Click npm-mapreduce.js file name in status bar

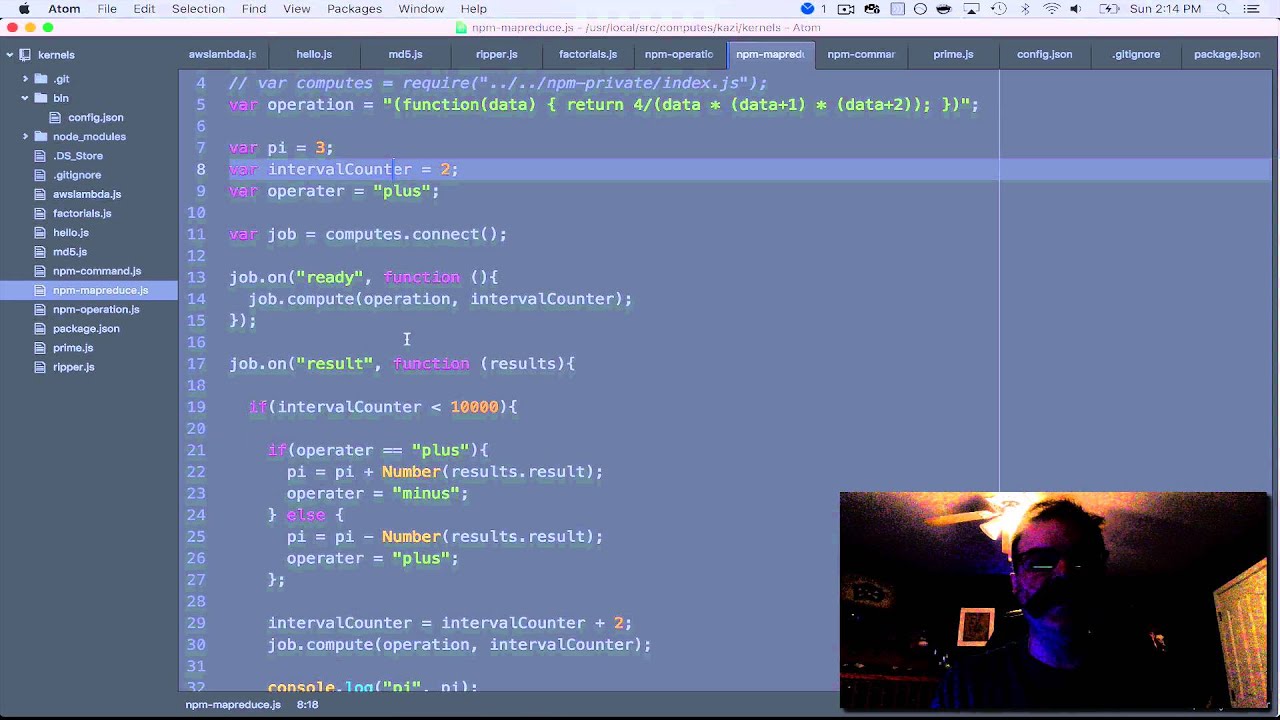pos(233,705)
